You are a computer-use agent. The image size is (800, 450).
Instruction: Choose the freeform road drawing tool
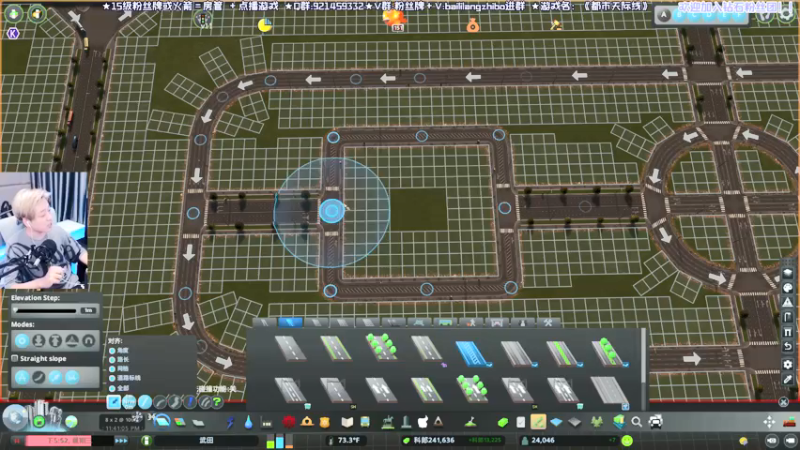(x=174, y=402)
